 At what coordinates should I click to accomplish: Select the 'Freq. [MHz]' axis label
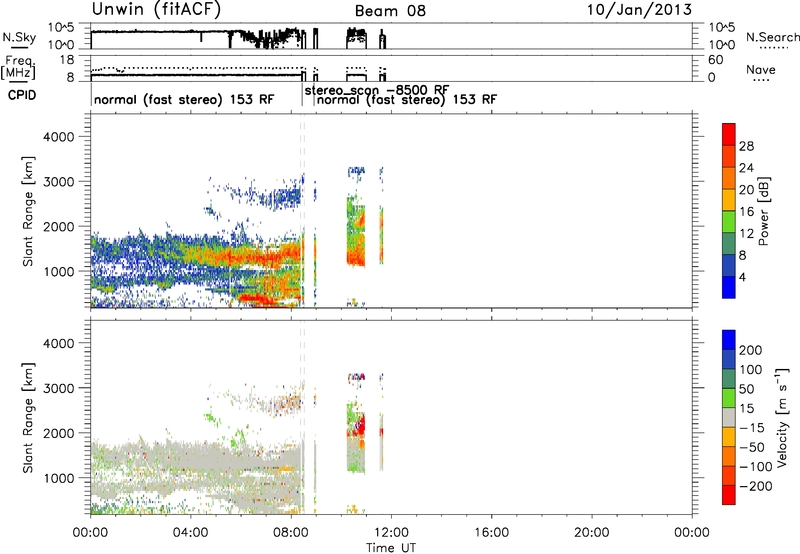coord(18,67)
